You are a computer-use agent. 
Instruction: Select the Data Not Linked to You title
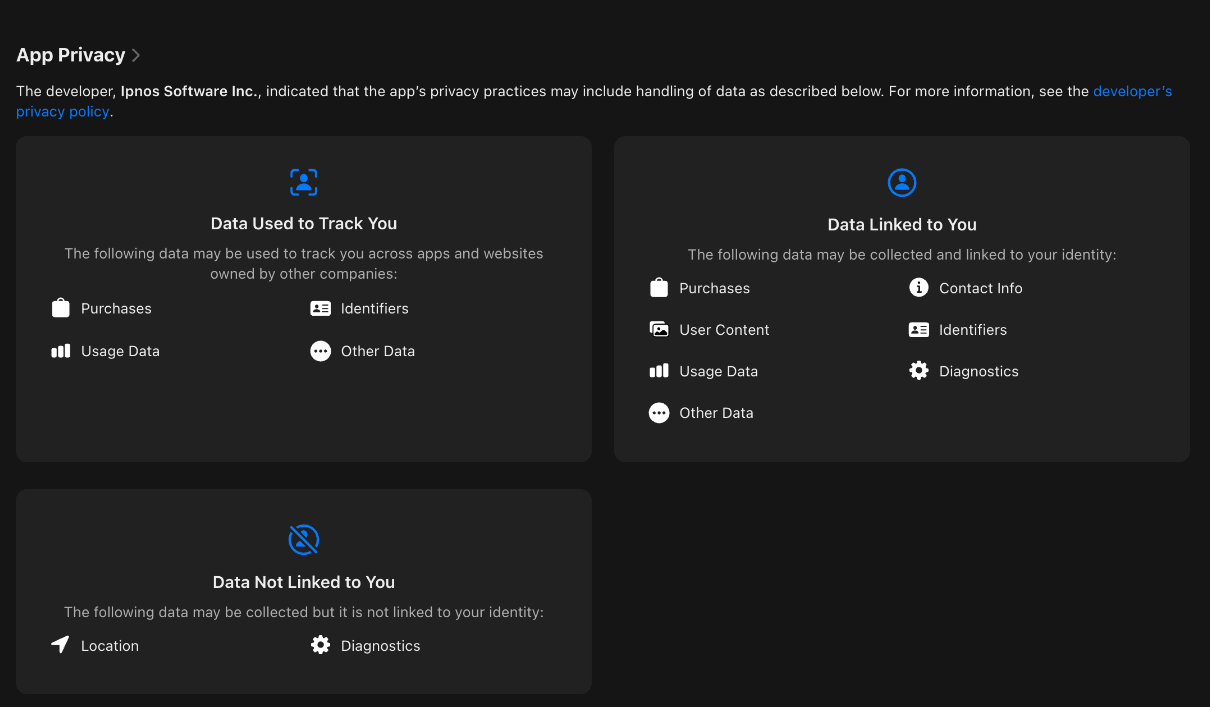pos(304,582)
